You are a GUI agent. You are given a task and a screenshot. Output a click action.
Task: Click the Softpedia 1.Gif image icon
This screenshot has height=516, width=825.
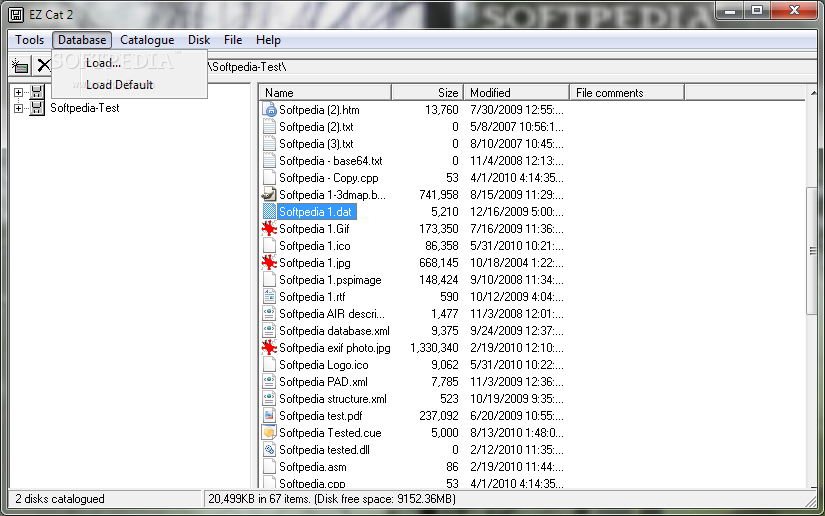tap(269, 229)
